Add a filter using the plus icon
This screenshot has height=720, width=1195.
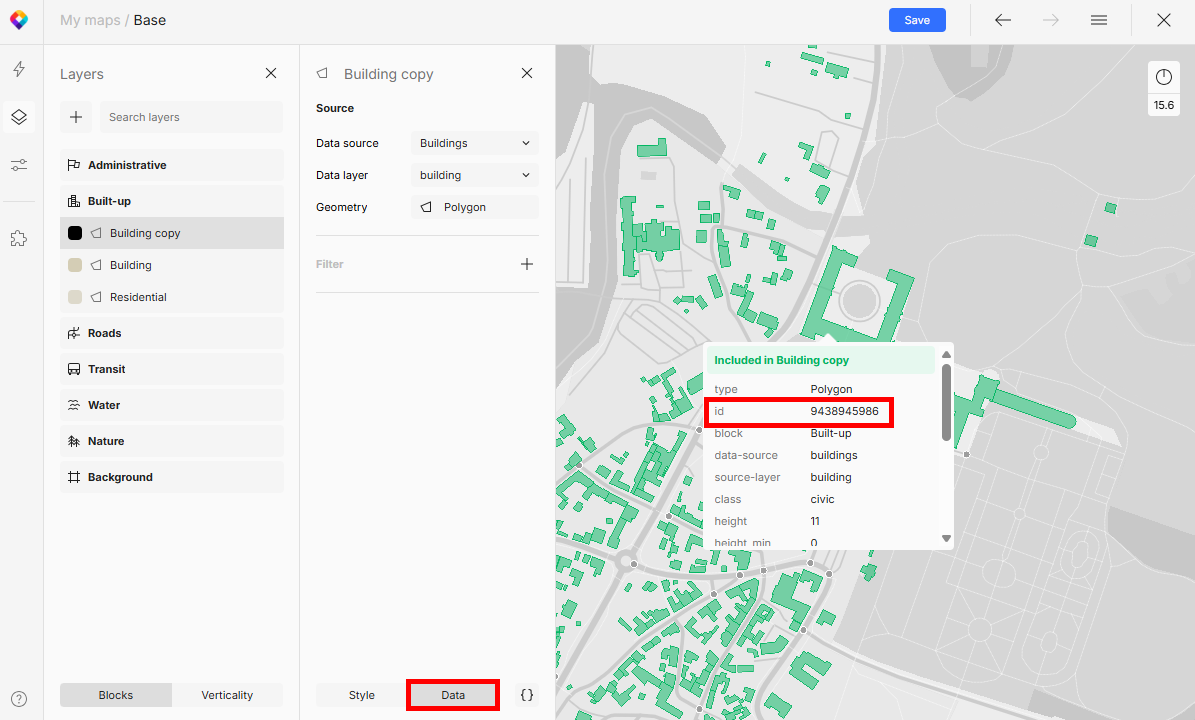(527, 264)
